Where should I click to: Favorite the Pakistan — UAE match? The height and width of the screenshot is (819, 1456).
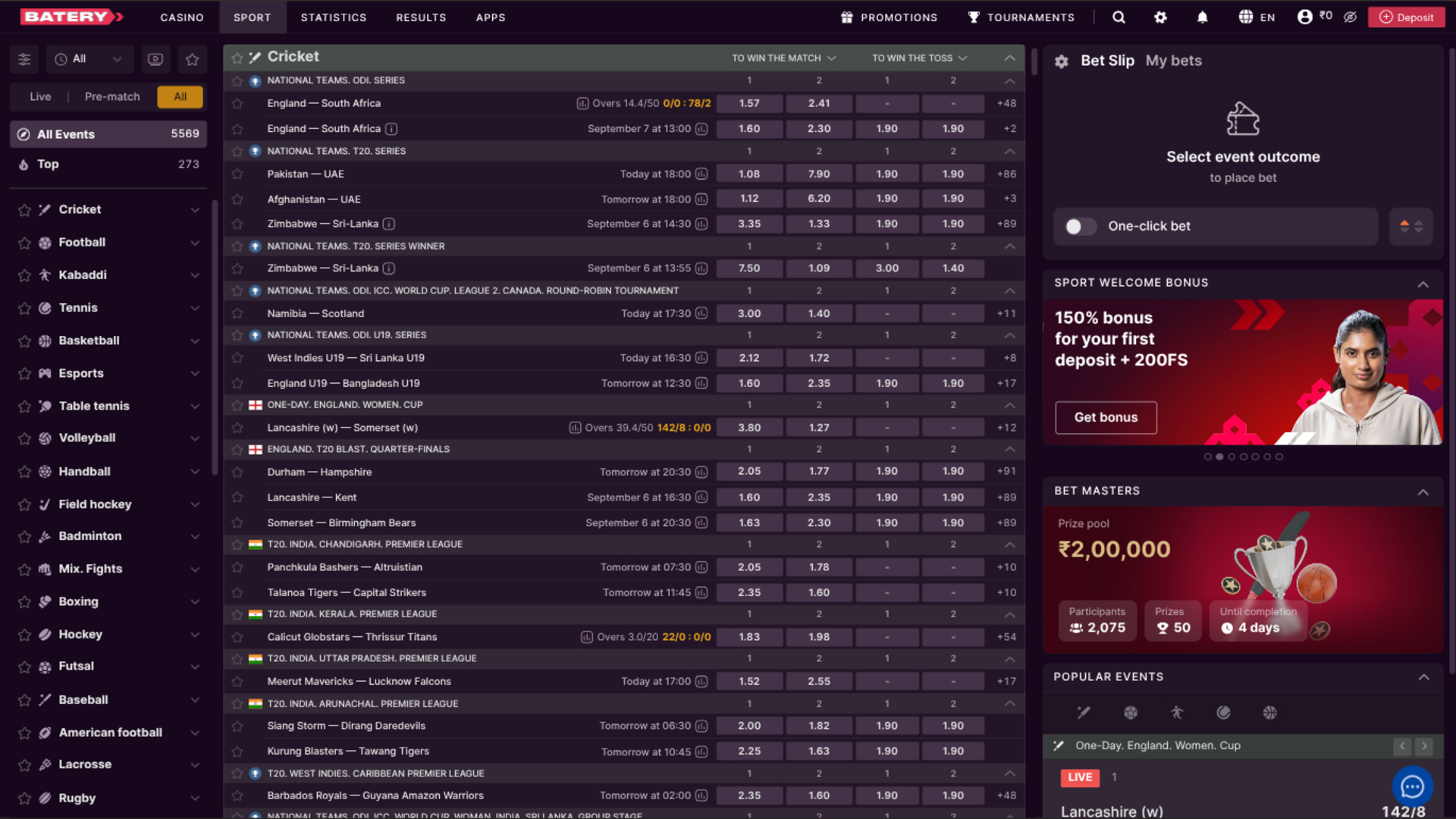click(238, 174)
